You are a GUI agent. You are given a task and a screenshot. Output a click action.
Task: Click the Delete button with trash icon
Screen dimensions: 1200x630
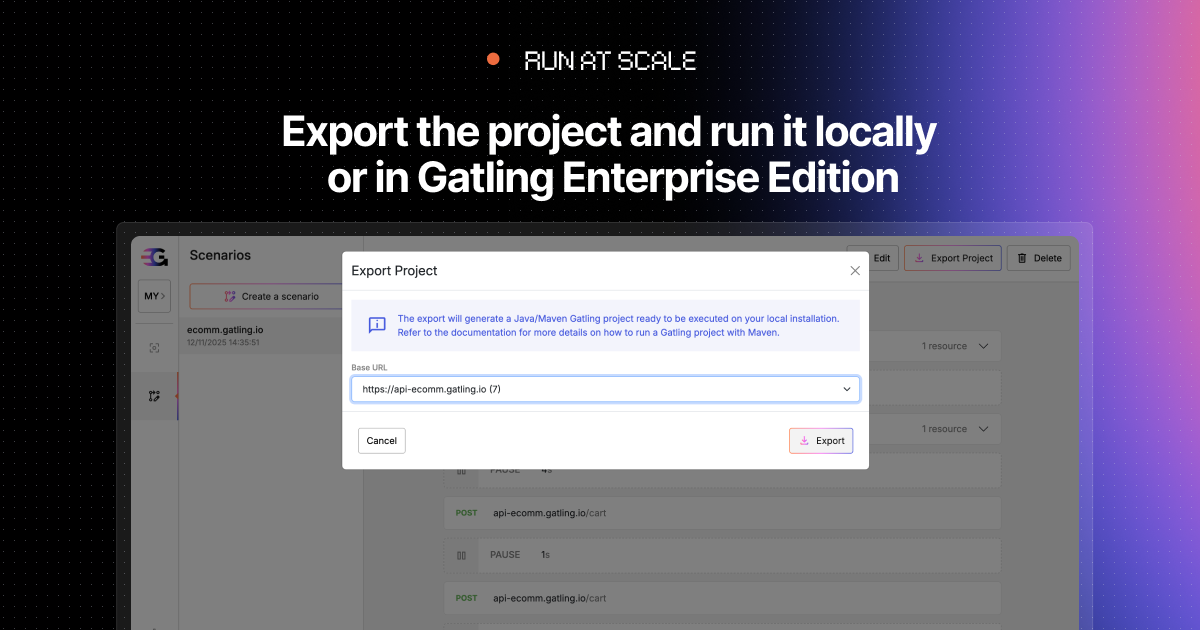click(x=1038, y=258)
